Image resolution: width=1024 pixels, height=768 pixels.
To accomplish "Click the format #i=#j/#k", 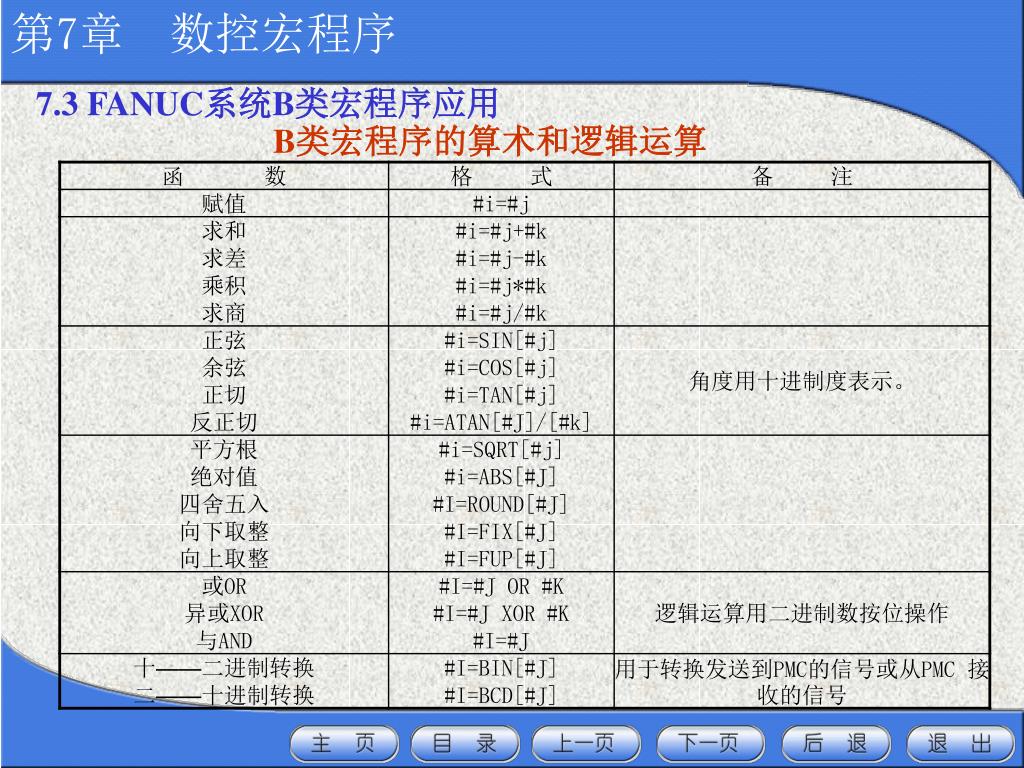I will click(501, 314).
